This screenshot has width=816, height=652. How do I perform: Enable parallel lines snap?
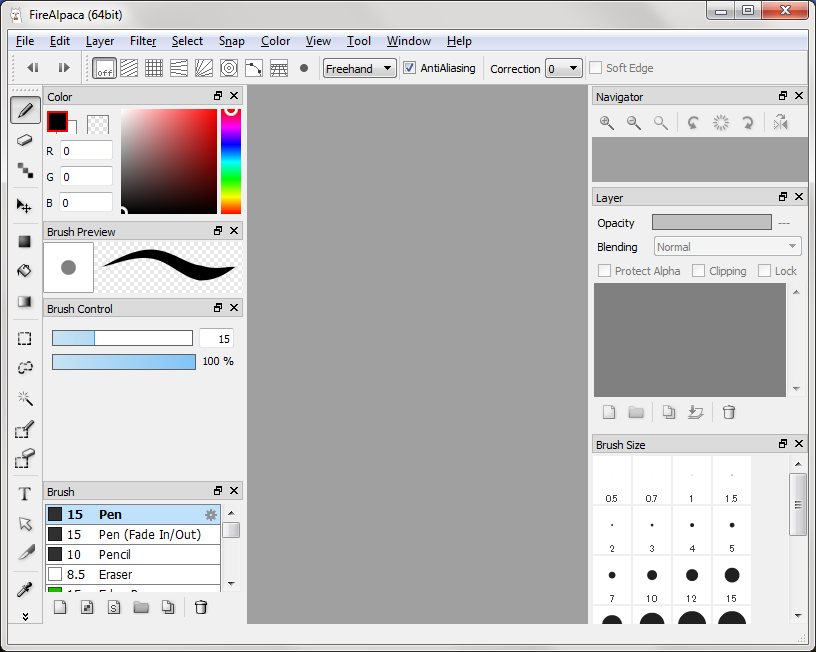[x=129, y=68]
